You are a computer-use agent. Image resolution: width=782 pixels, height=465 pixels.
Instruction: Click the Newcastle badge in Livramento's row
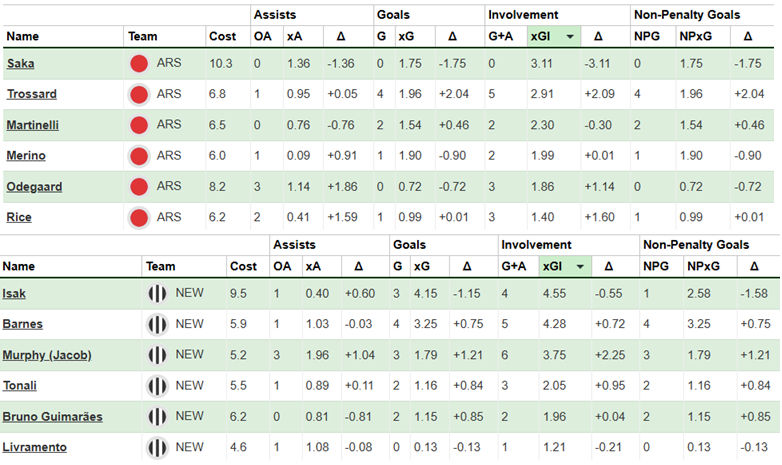(156, 447)
